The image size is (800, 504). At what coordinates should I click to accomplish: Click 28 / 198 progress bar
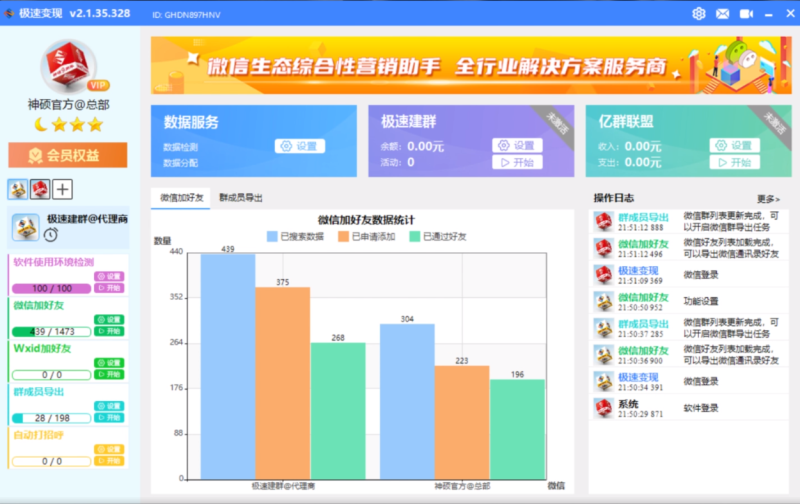(52, 418)
